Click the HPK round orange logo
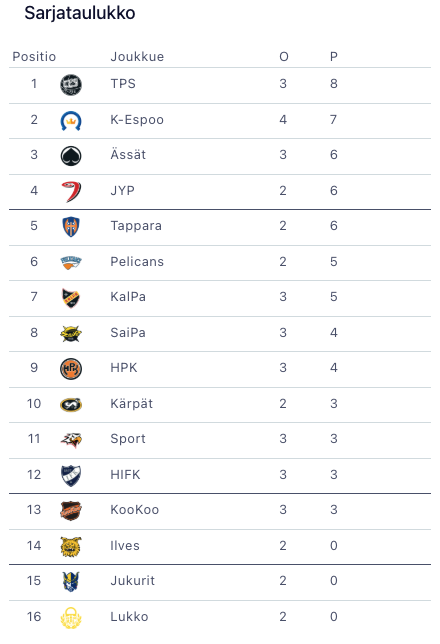The height and width of the screenshot is (644, 440). [x=71, y=369]
